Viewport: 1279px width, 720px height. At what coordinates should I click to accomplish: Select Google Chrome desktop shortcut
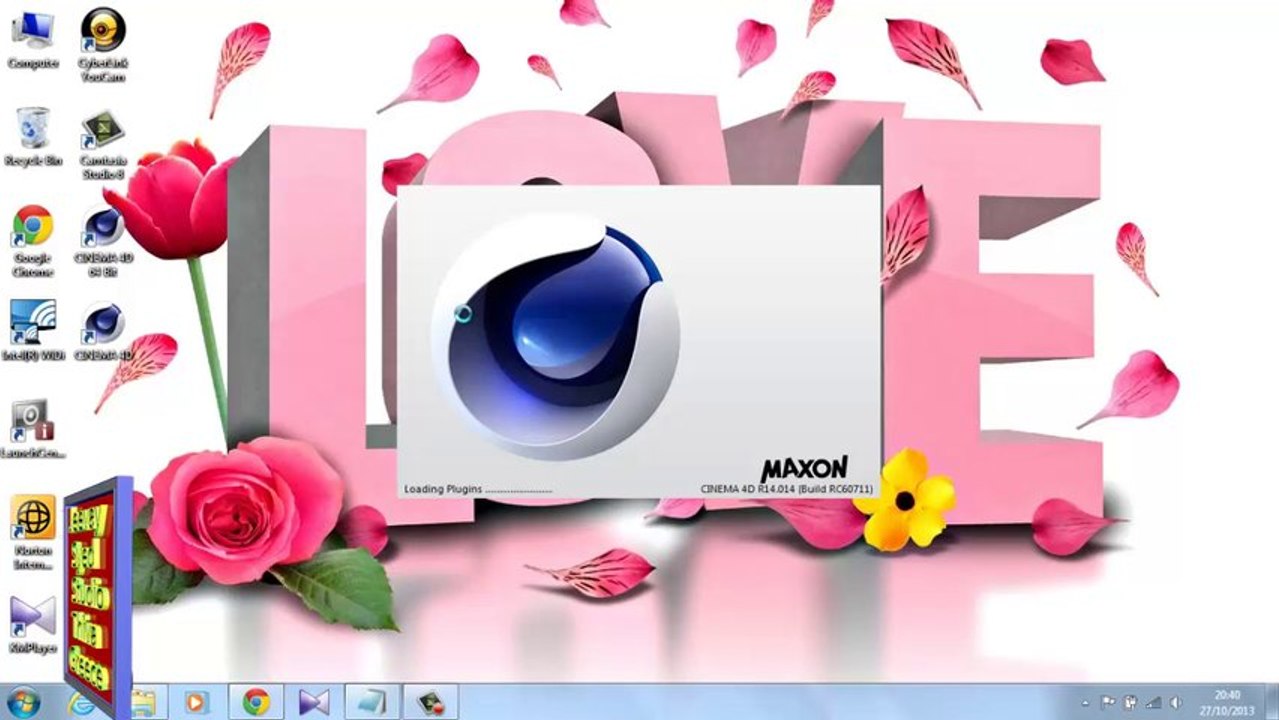pyautogui.click(x=33, y=241)
